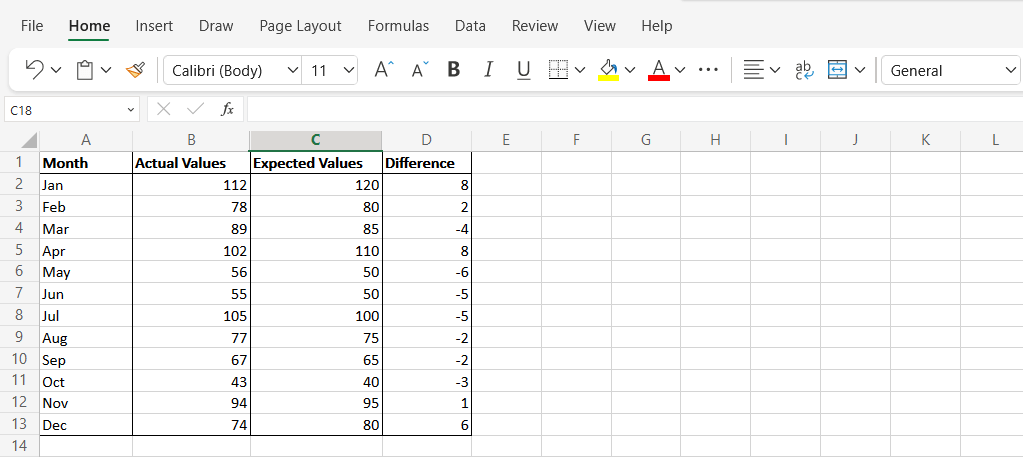Expand the alignment options arrow
Image resolution: width=1023 pixels, height=457 pixels.
775,70
